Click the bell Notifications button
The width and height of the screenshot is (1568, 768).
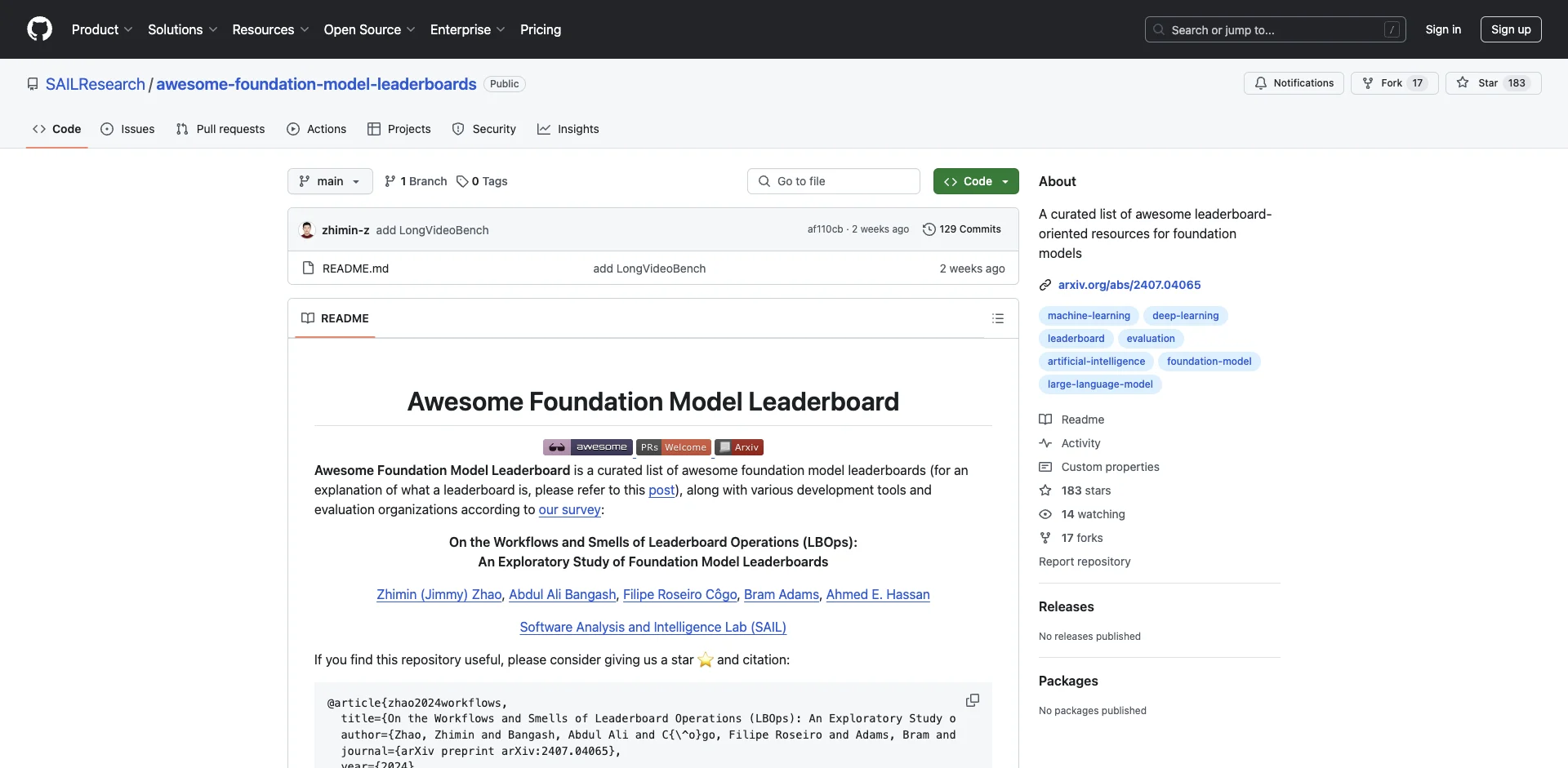[1294, 83]
